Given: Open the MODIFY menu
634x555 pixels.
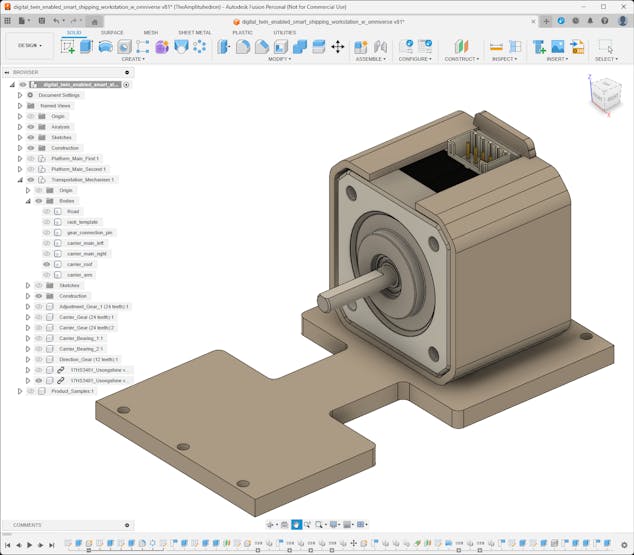Looking at the screenshot, I should (x=280, y=59).
